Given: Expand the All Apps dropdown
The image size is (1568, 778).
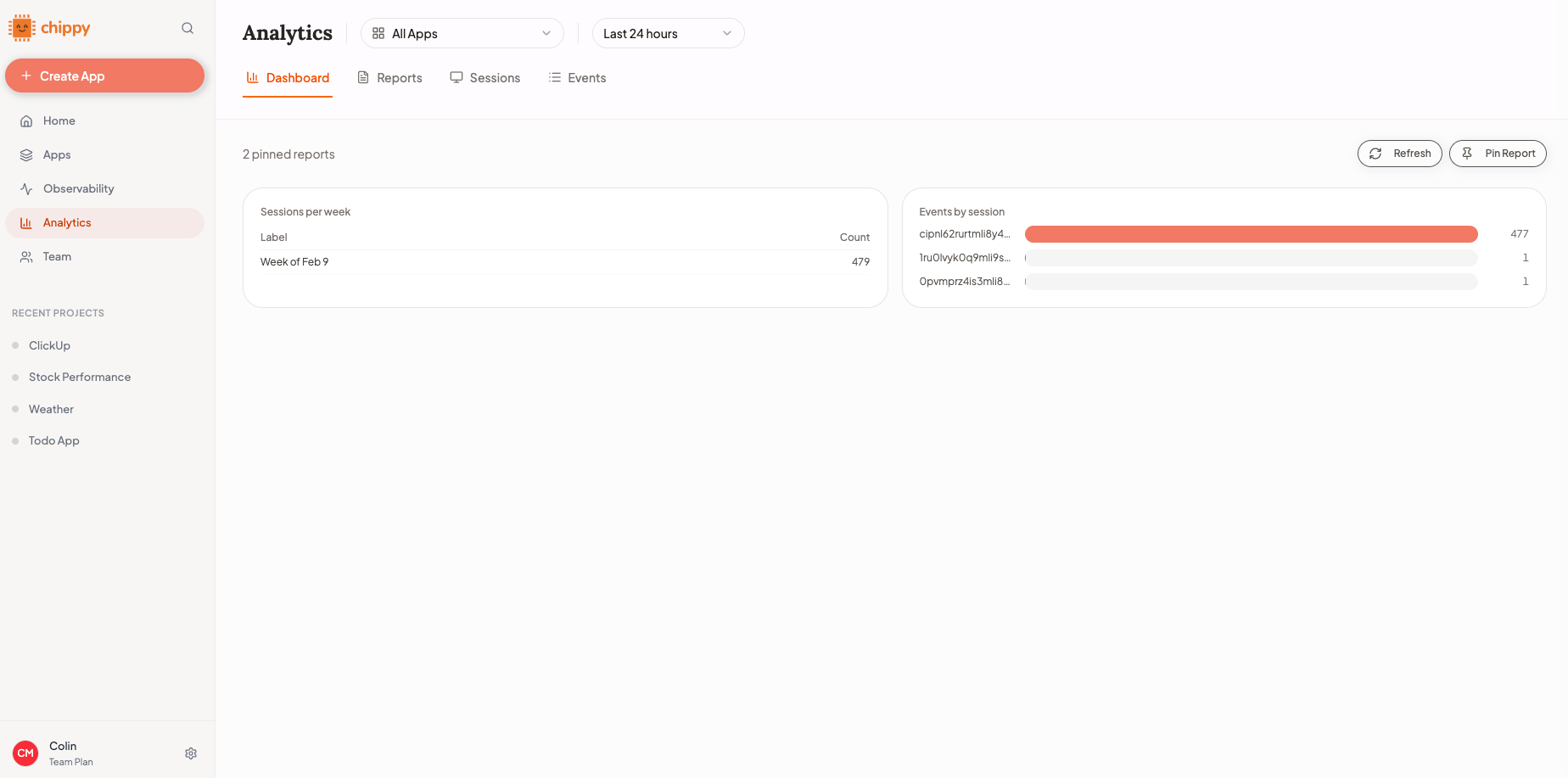Looking at the screenshot, I should [462, 33].
